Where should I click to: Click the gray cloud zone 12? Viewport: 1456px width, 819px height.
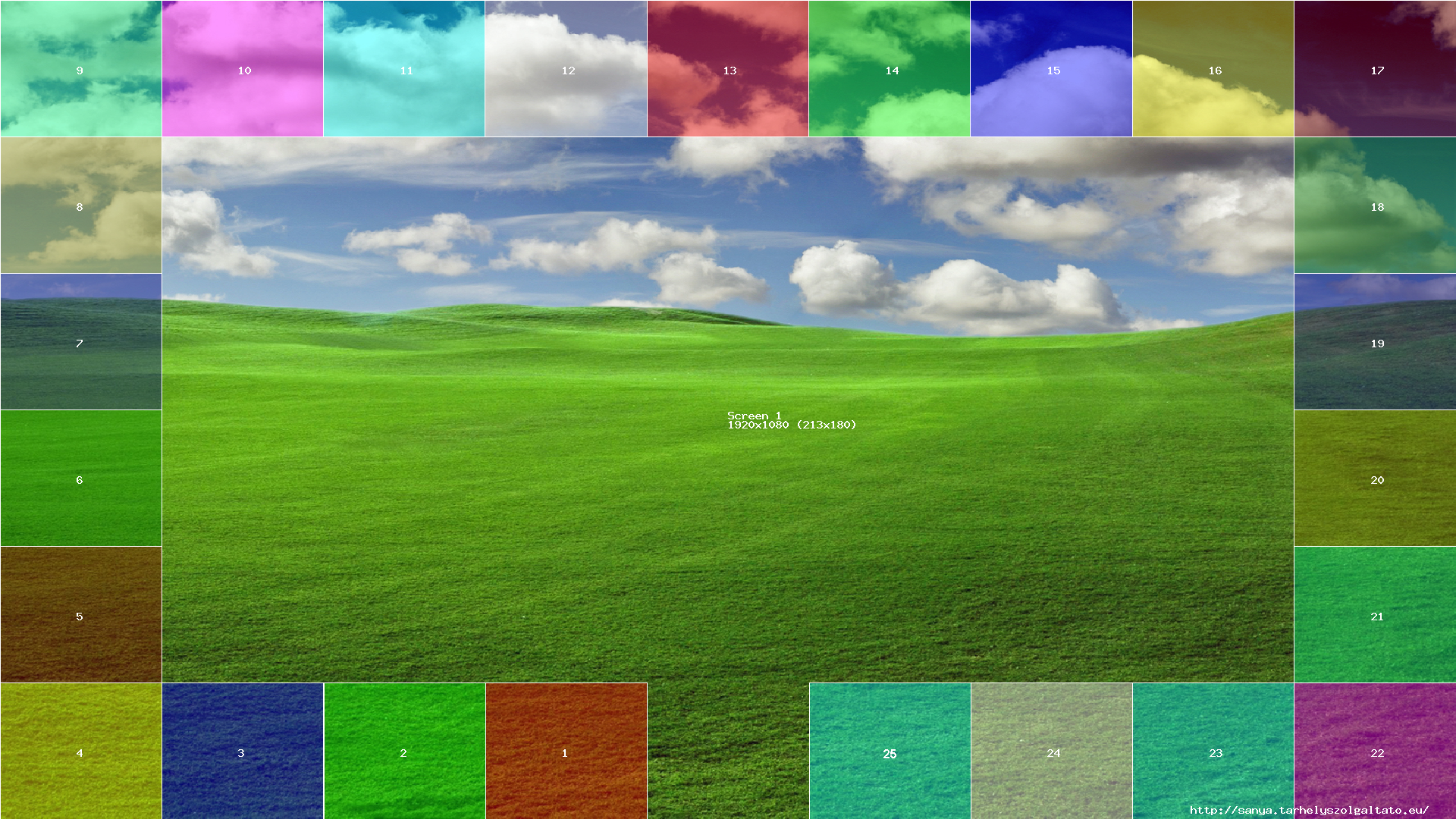point(566,69)
